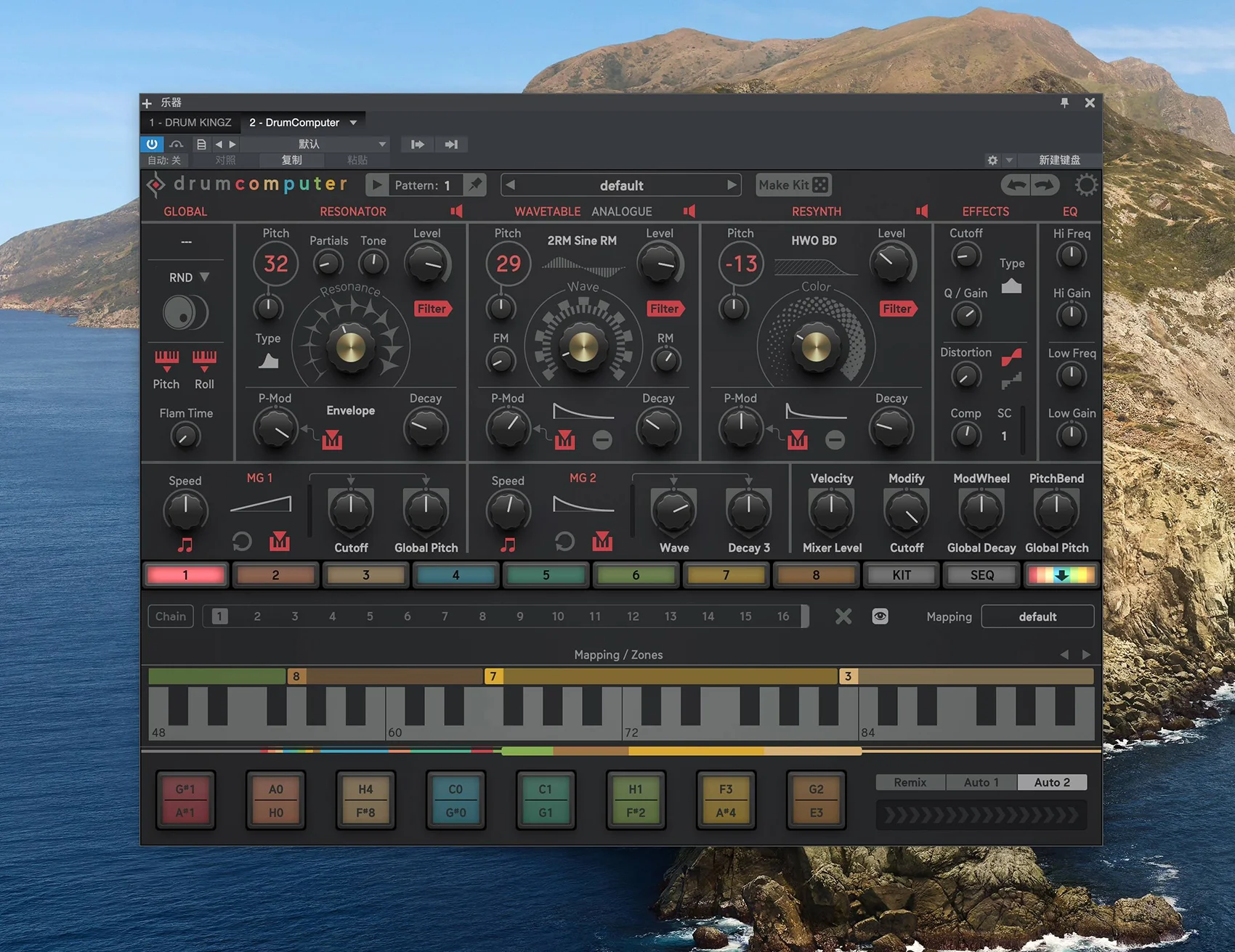Open the Mapping default selector
Image resolution: width=1235 pixels, height=952 pixels.
point(1037,617)
